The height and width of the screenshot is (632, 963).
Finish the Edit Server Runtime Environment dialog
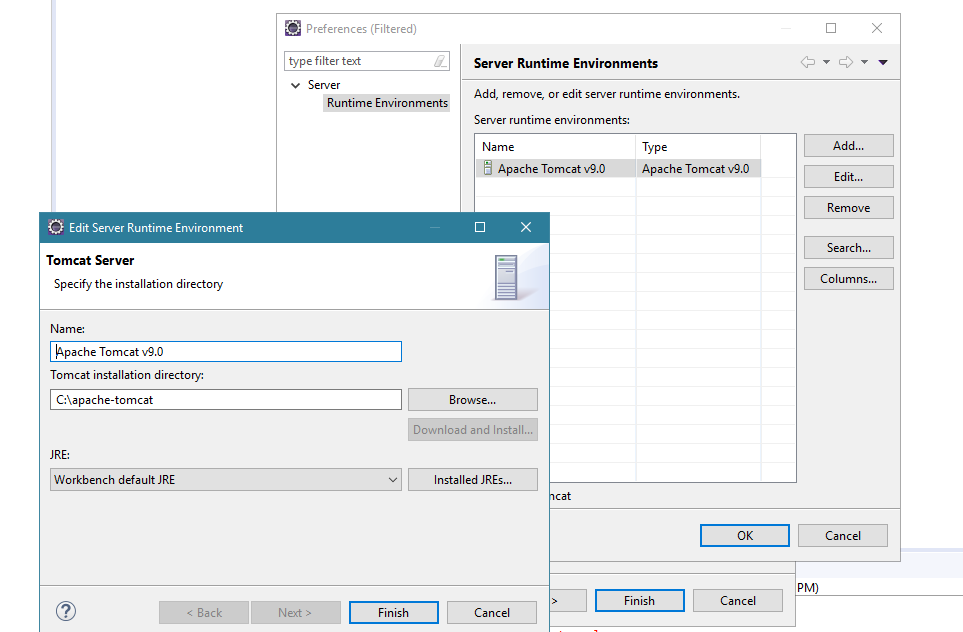(393, 612)
